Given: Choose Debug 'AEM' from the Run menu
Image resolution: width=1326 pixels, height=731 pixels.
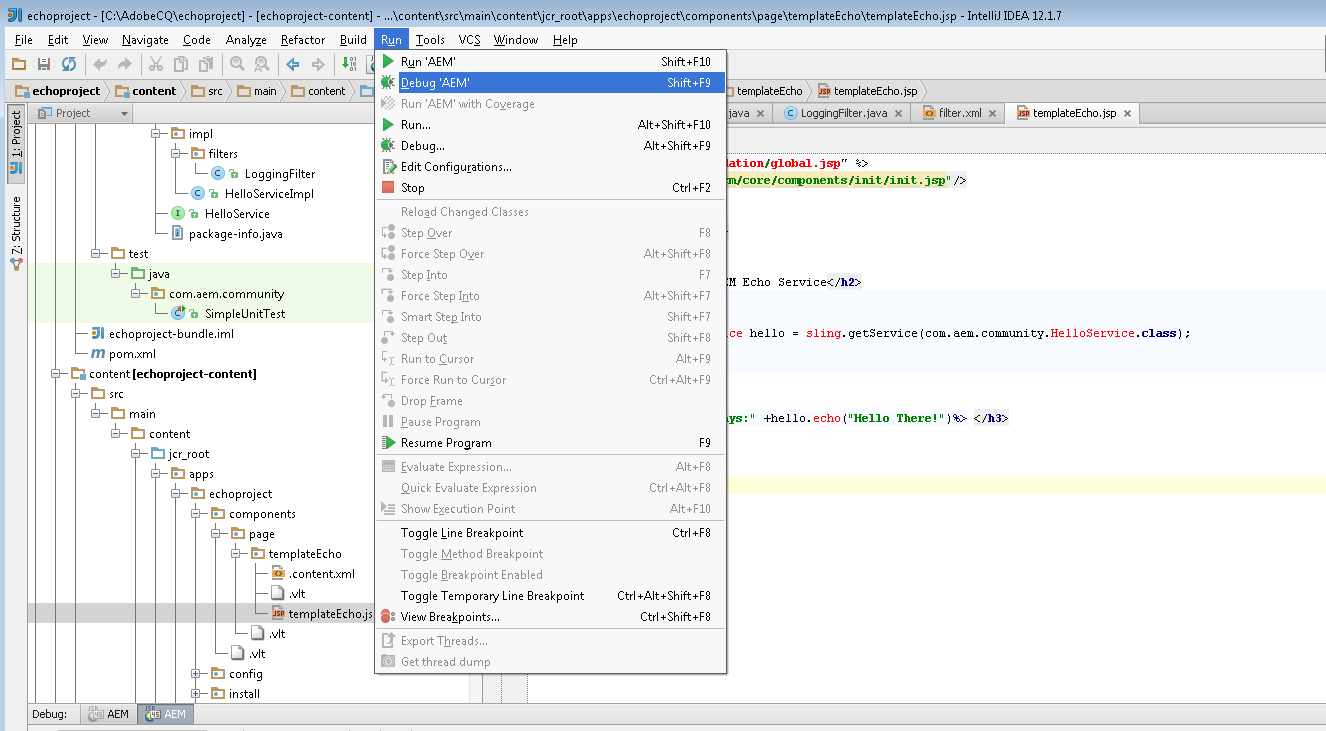Looking at the screenshot, I should coord(550,83).
